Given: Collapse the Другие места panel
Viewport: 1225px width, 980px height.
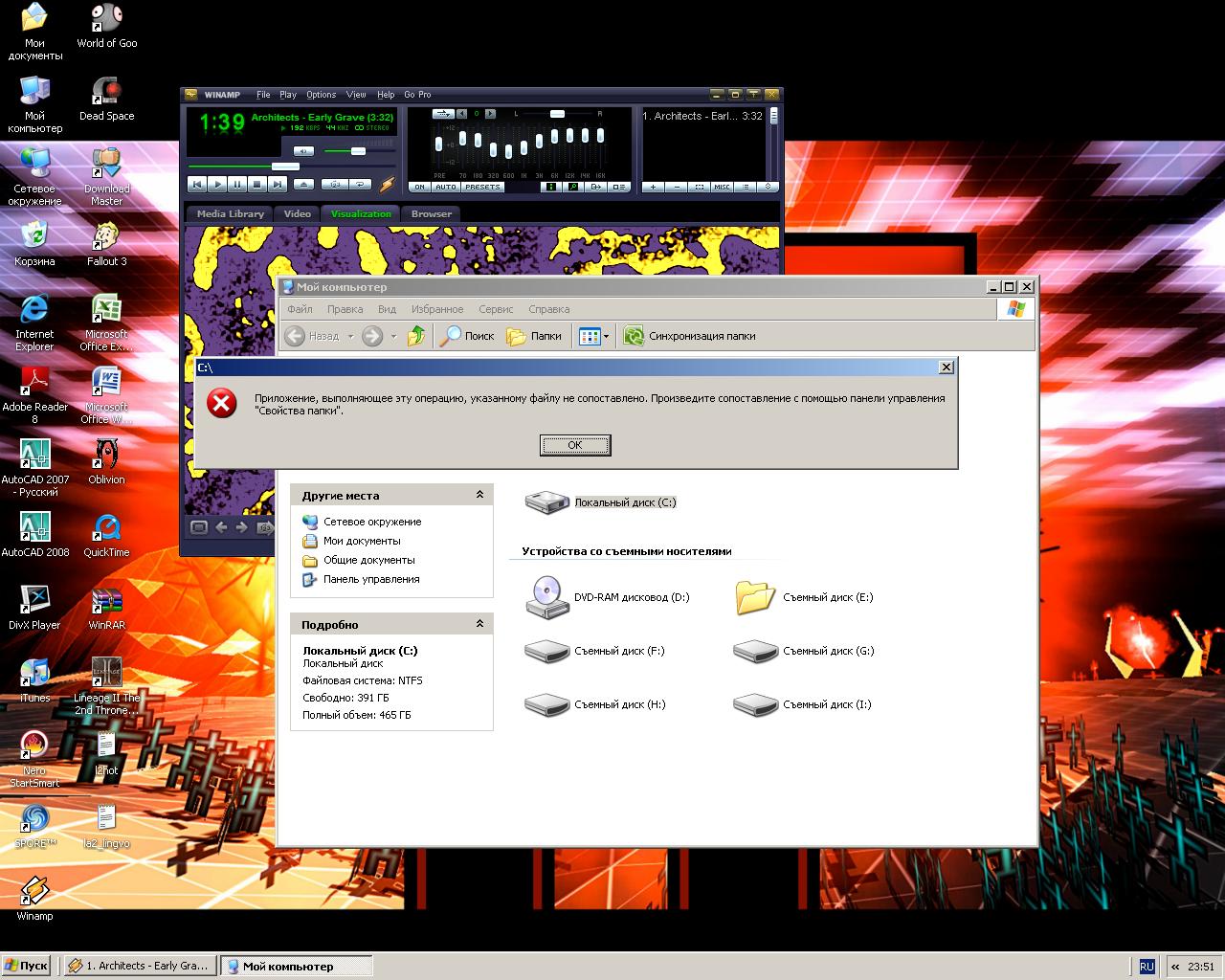Looking at the screenshot, I should click(479, 495).
